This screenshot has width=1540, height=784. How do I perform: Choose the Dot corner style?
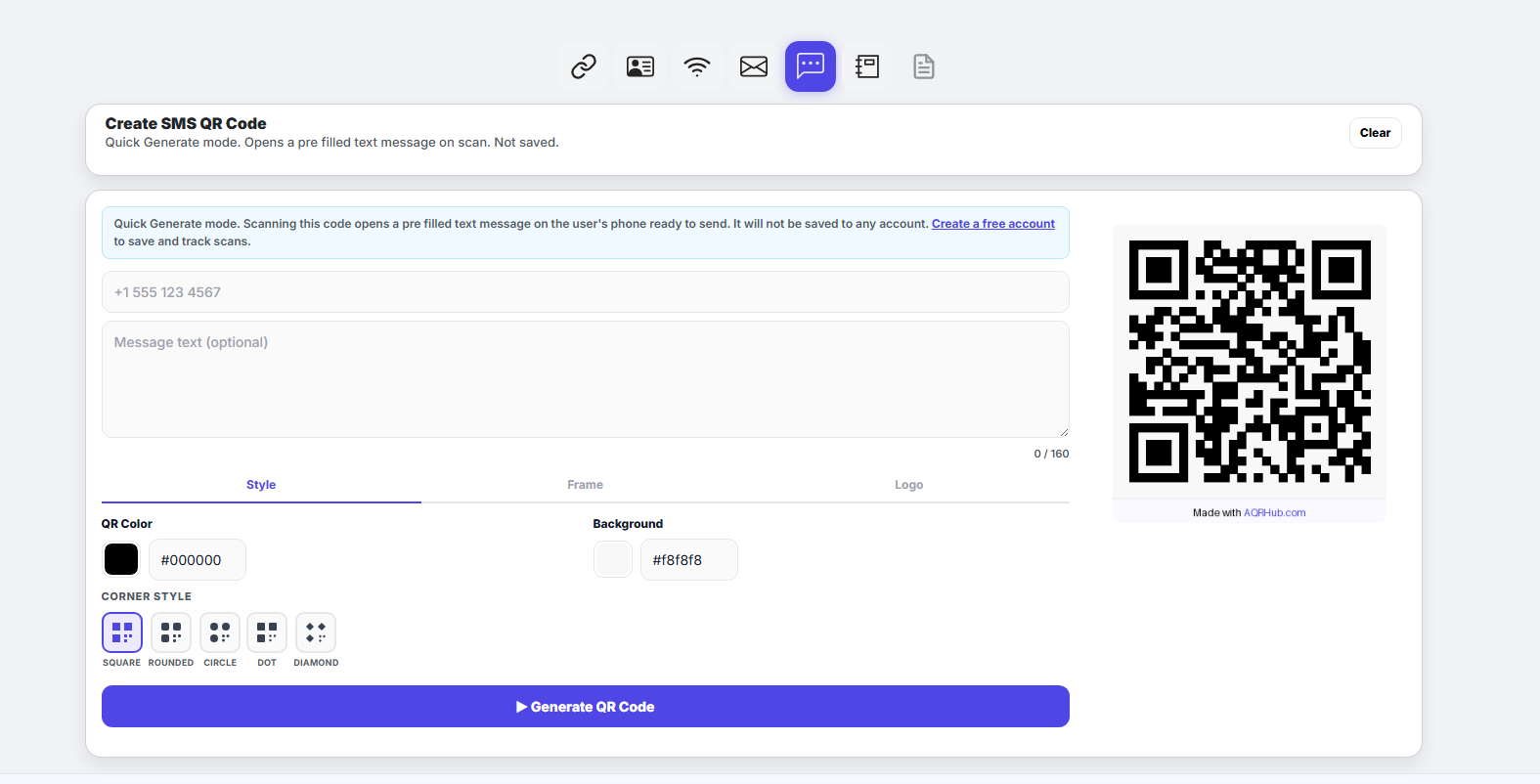[267, 632]
